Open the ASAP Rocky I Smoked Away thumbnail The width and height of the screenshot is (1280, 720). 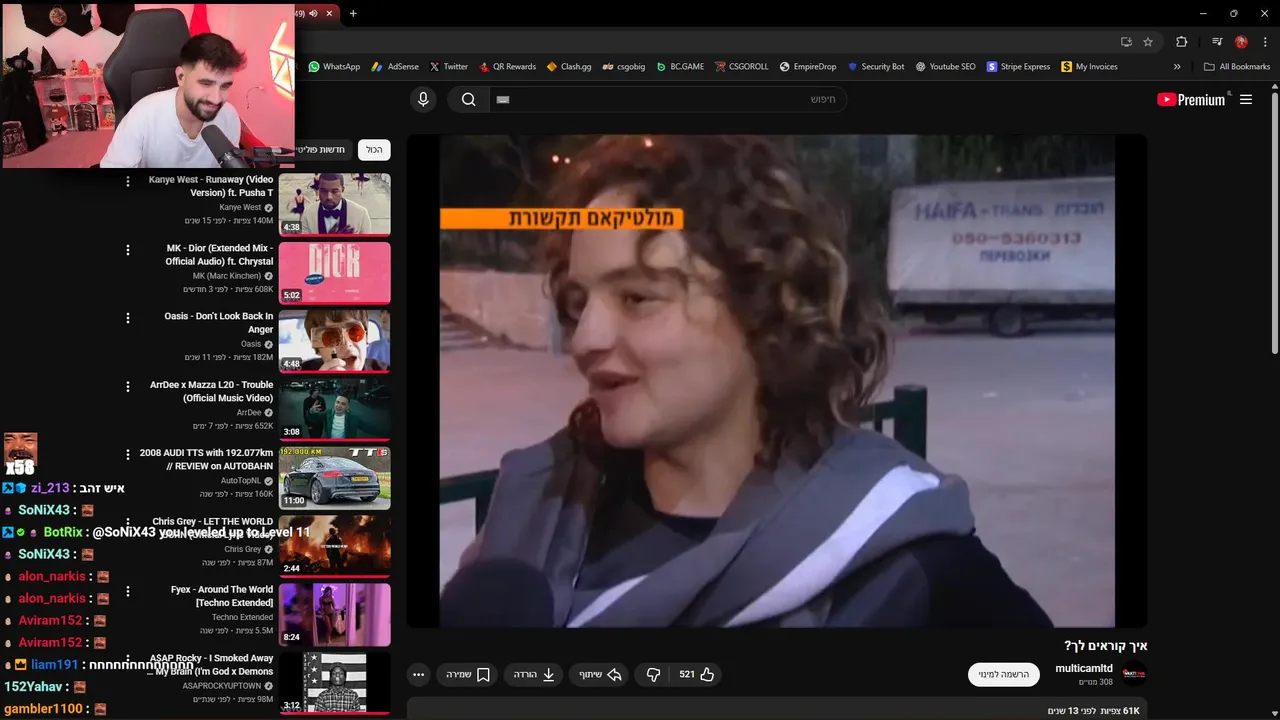point(334,682)
